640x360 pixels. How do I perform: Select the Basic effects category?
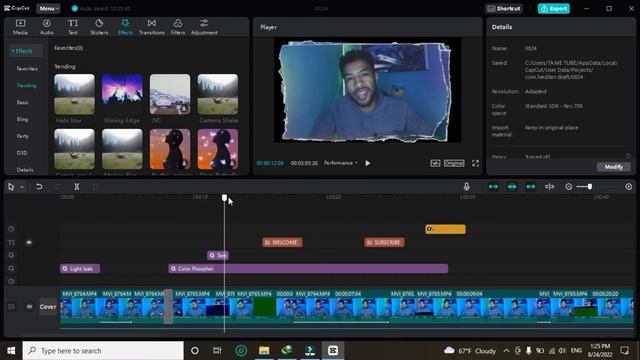[22, 102]
